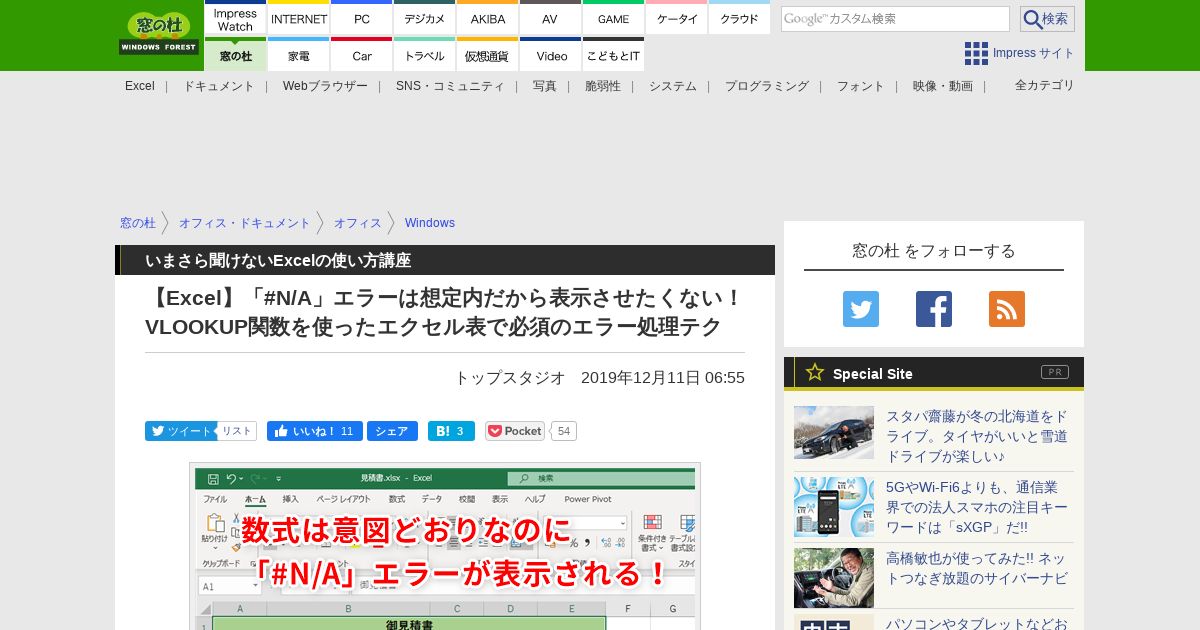Viewport: 1200px width, 630px height.
Task: Click the Special Site star icon
Action: tap(815, 372)
